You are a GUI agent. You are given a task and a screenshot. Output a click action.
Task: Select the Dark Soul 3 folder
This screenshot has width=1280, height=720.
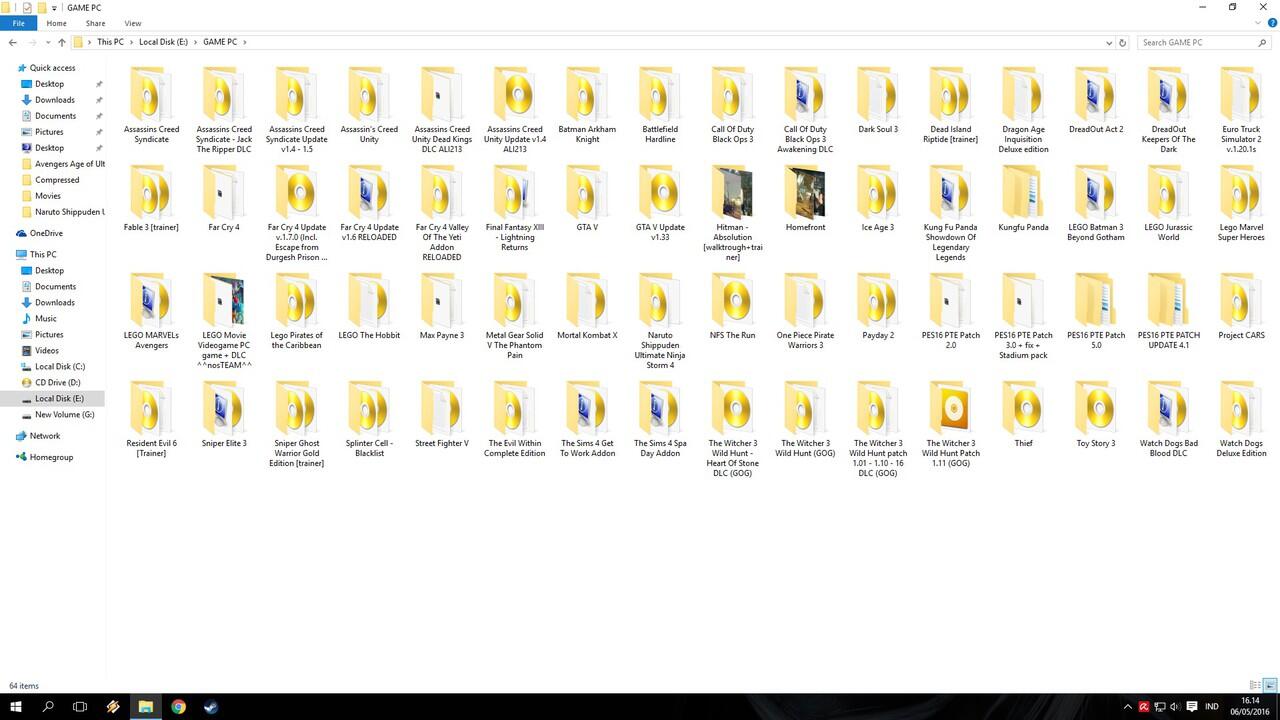click(x=878, y=100)
